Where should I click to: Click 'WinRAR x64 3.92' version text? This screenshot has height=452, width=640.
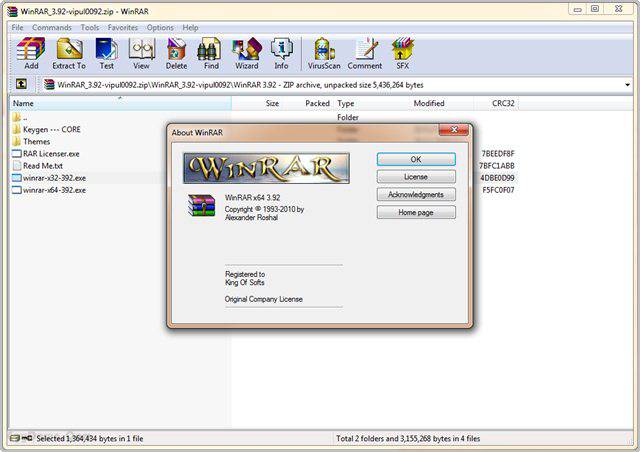[253, 198]
